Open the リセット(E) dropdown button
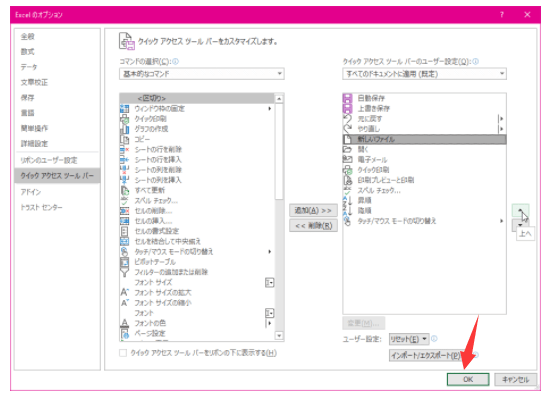Viewport: 547px width, 400px height. (x=409, y=339)
